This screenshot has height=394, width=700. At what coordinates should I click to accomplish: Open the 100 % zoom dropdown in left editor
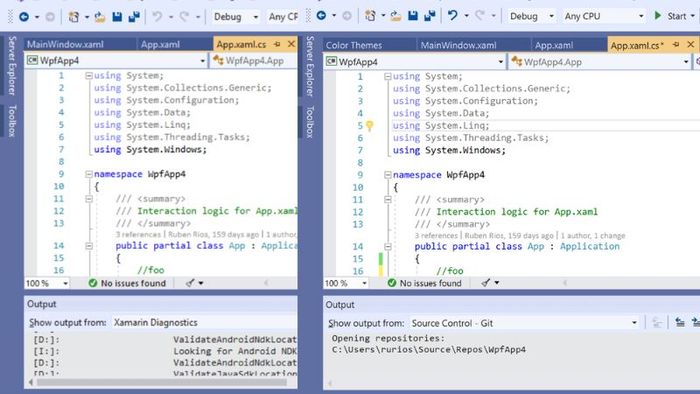pyautogui.click(x=47, y=283)
